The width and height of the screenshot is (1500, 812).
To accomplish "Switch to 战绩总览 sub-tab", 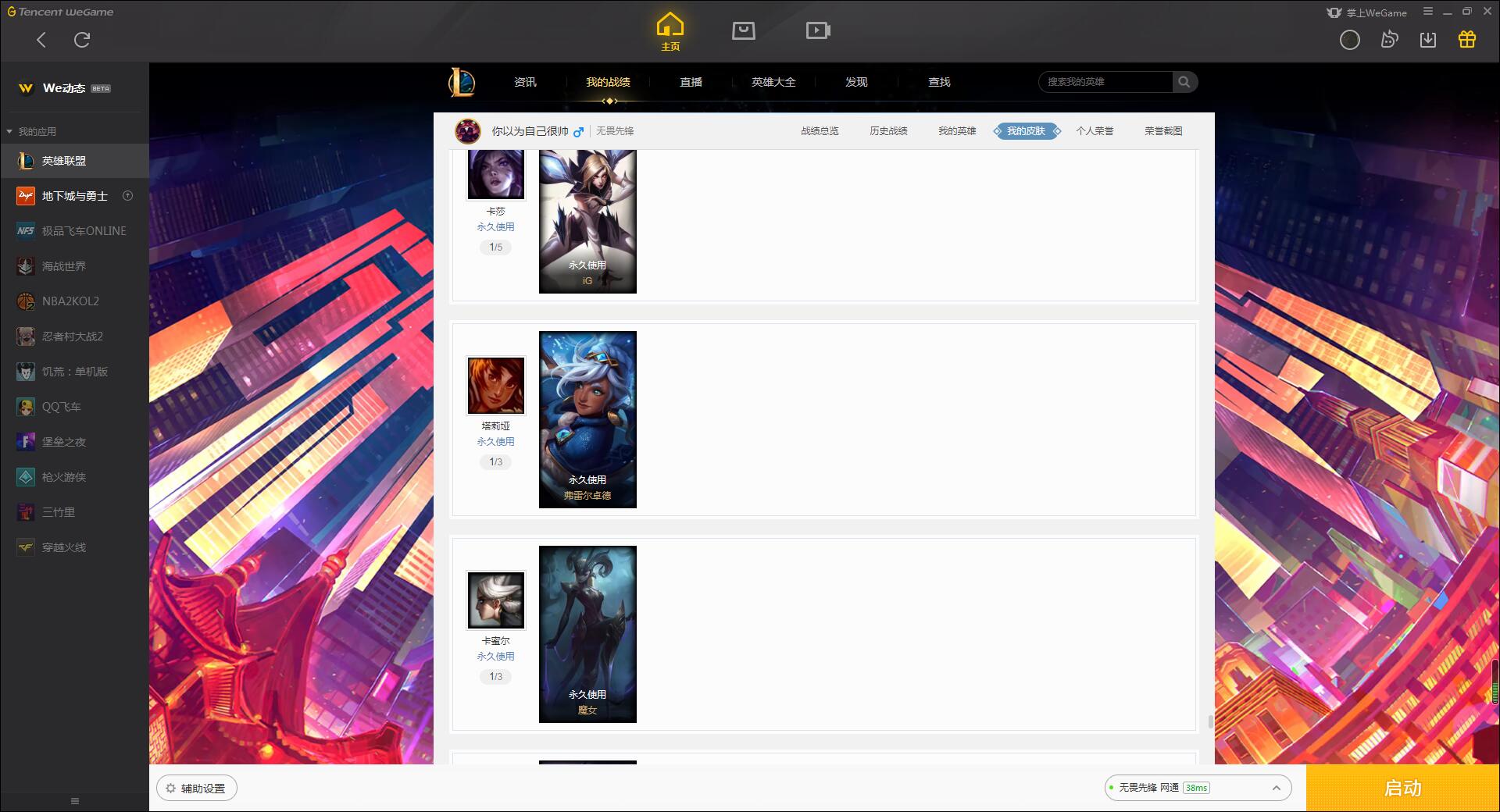I will [x=820, y=131].
